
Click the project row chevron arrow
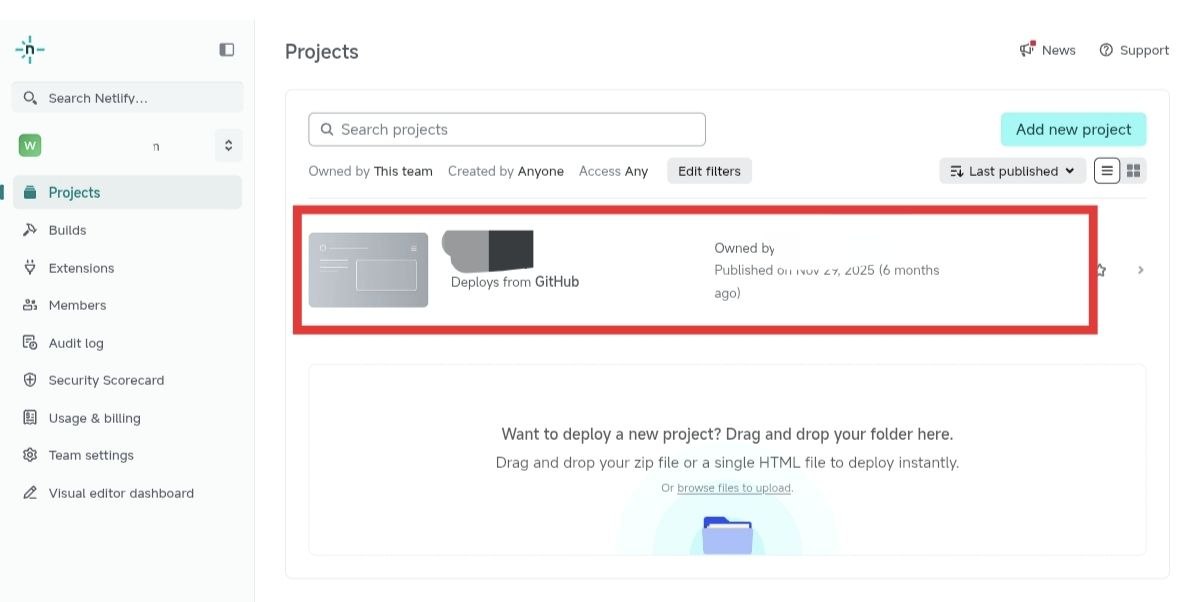point(1140,270)
